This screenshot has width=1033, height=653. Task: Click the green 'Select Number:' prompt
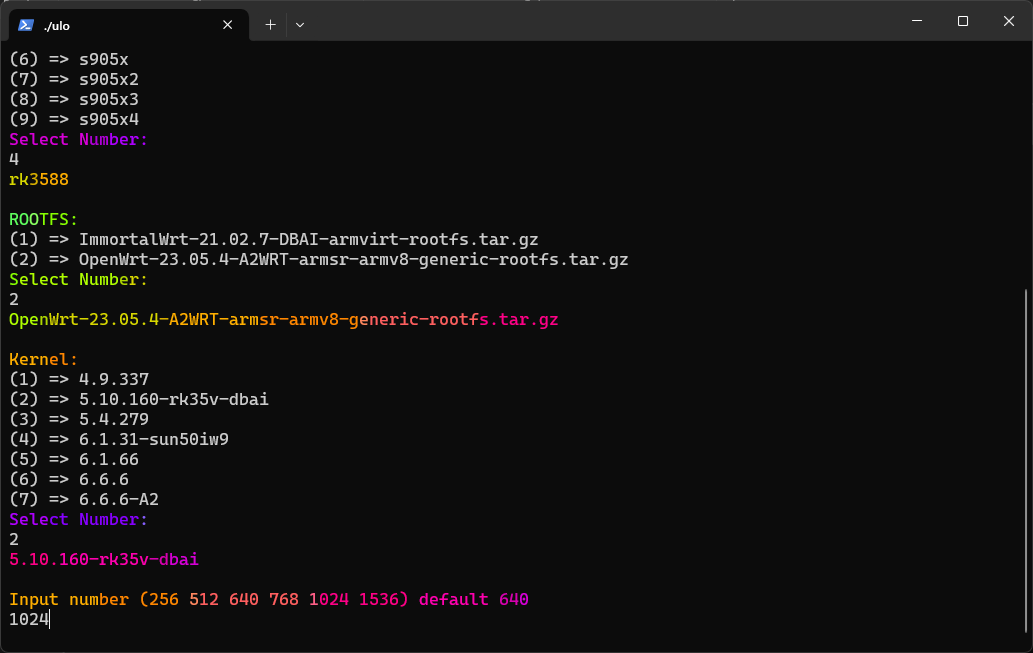tap(78, 279)
